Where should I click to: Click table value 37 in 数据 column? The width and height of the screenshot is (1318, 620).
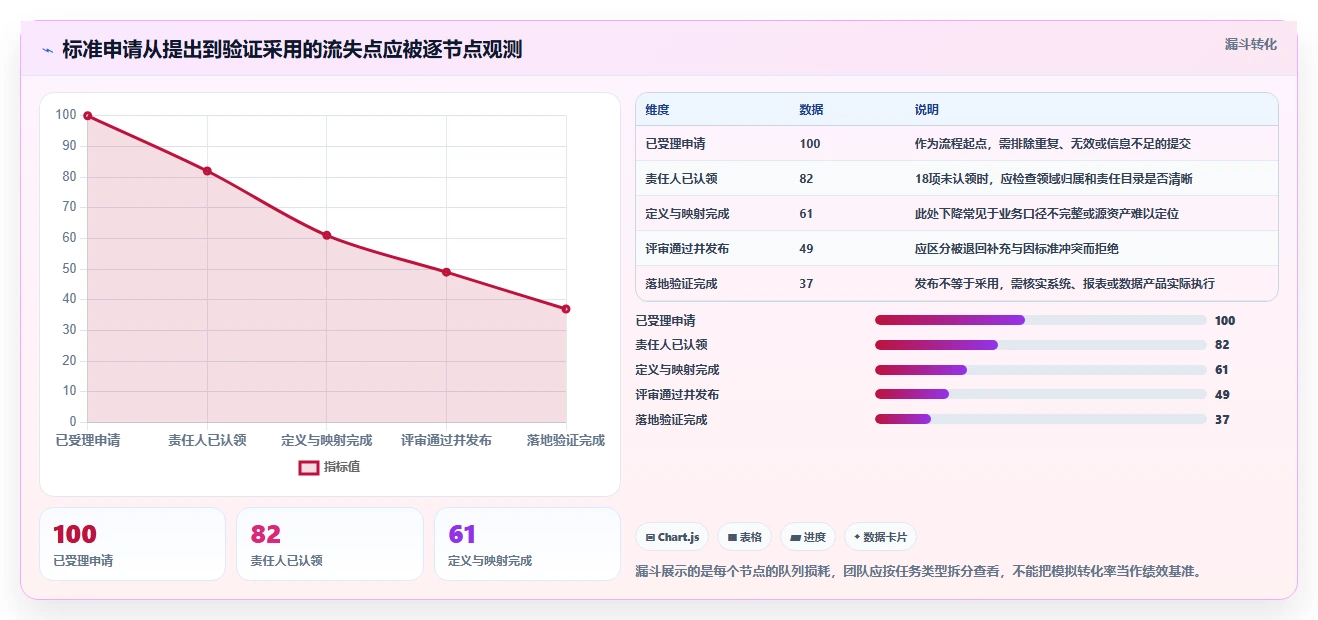click(x=807, y=284)
